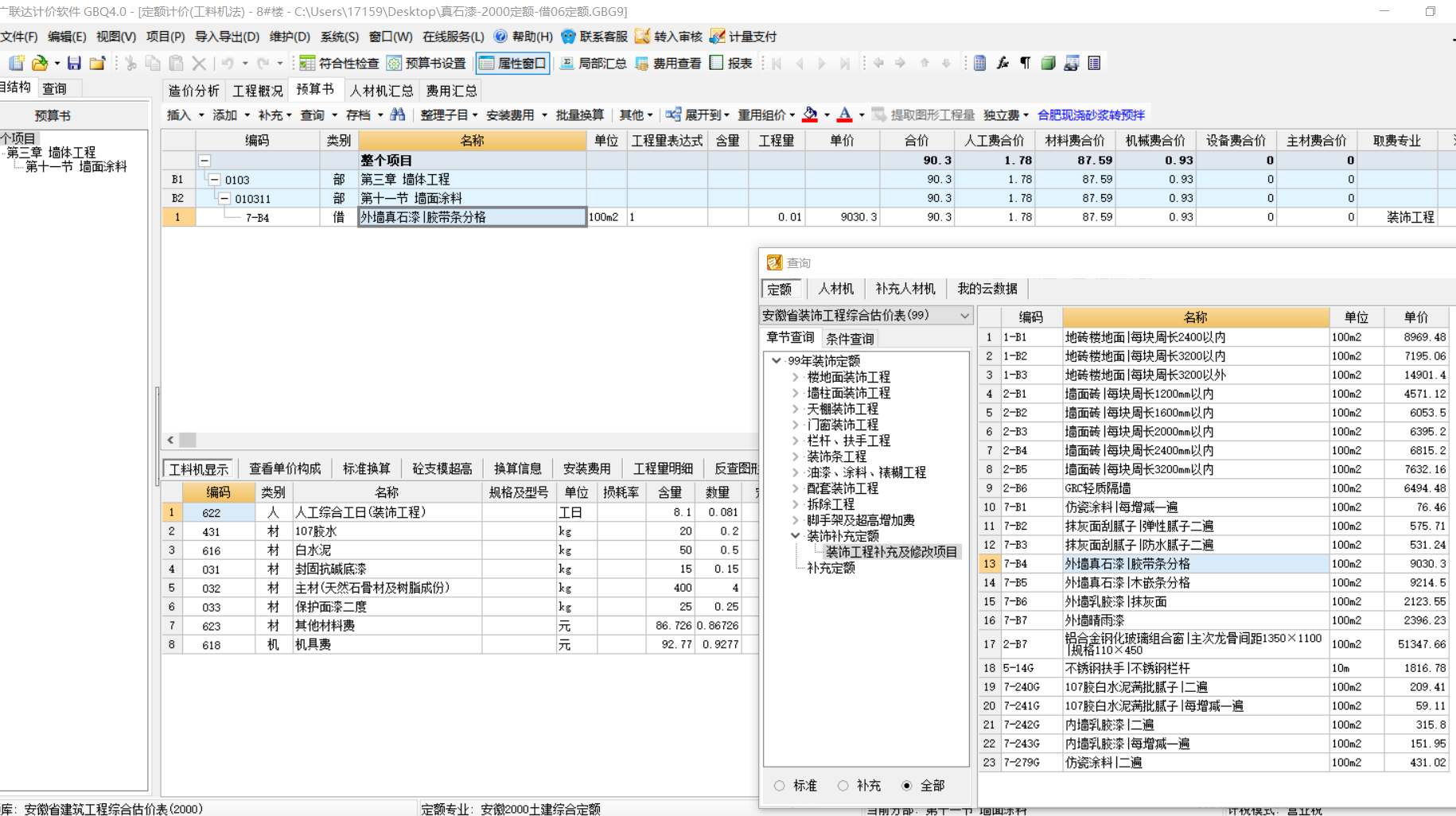Open the 标准换算 tab

pyautogui.click(x=366, y=469)
